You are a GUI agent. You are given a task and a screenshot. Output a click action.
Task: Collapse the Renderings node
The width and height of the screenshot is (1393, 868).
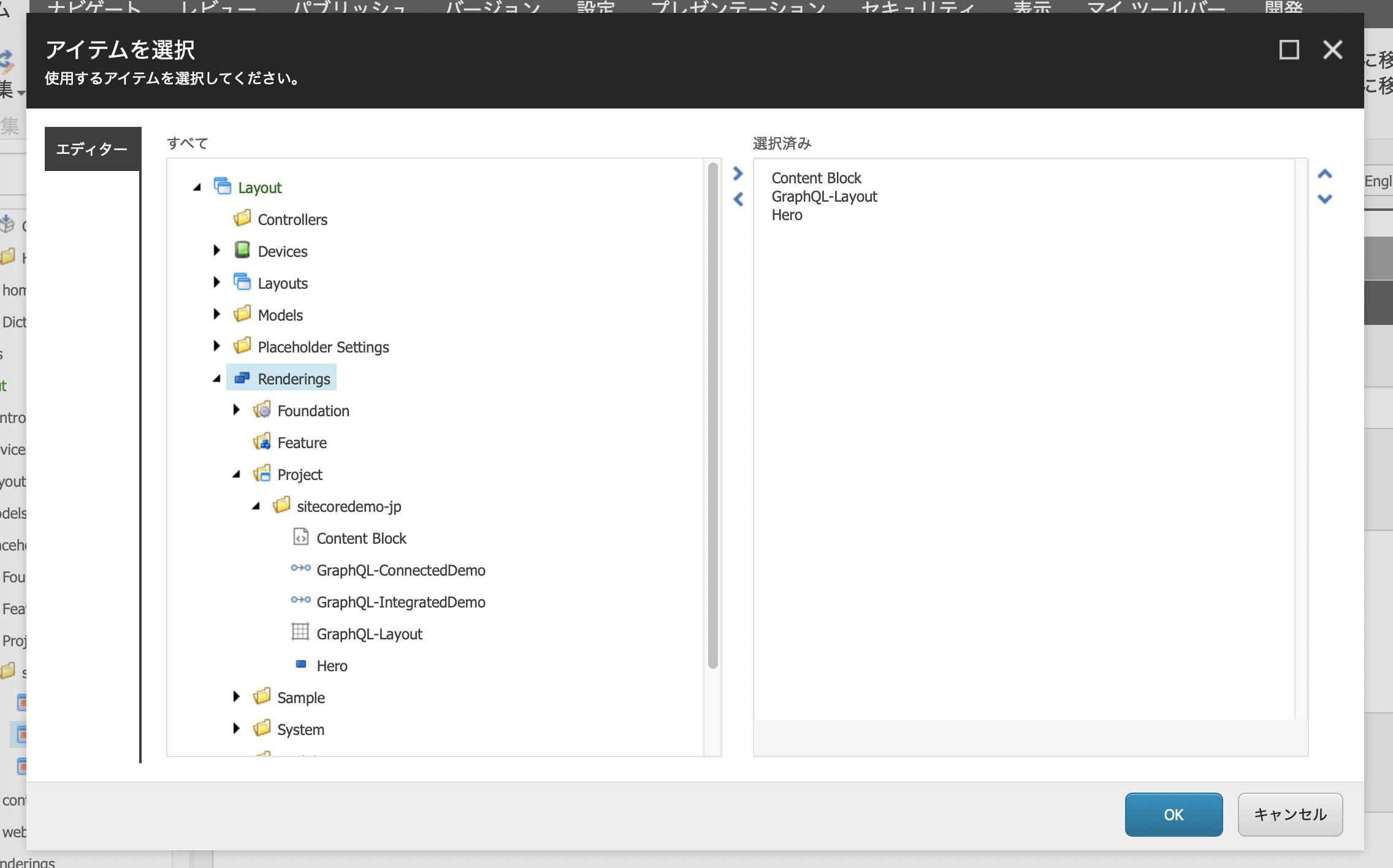click(217, 379)
